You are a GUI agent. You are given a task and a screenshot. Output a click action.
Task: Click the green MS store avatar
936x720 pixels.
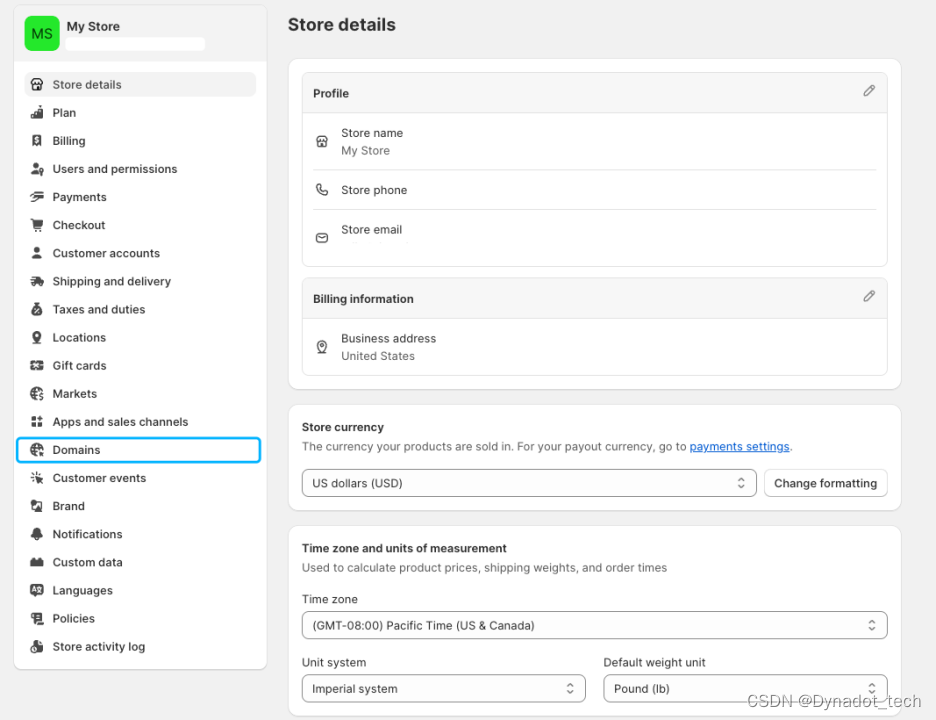point(42,34)
